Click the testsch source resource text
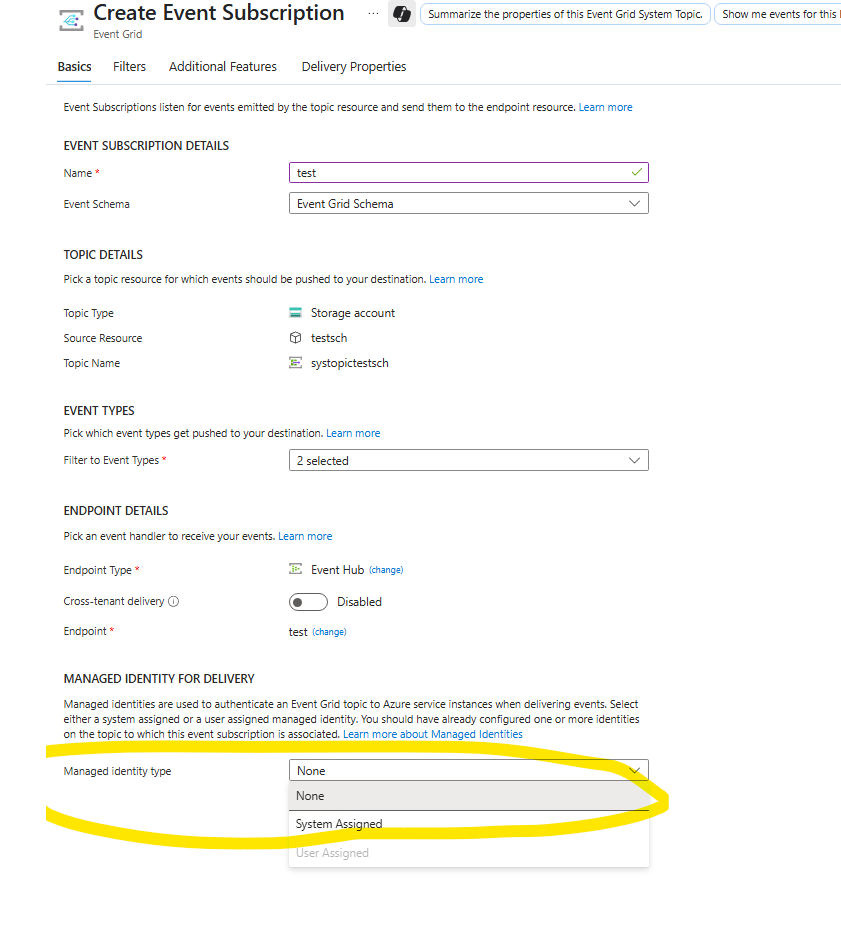841x935 pixels. pyautogui.click(x=329, y=338)
